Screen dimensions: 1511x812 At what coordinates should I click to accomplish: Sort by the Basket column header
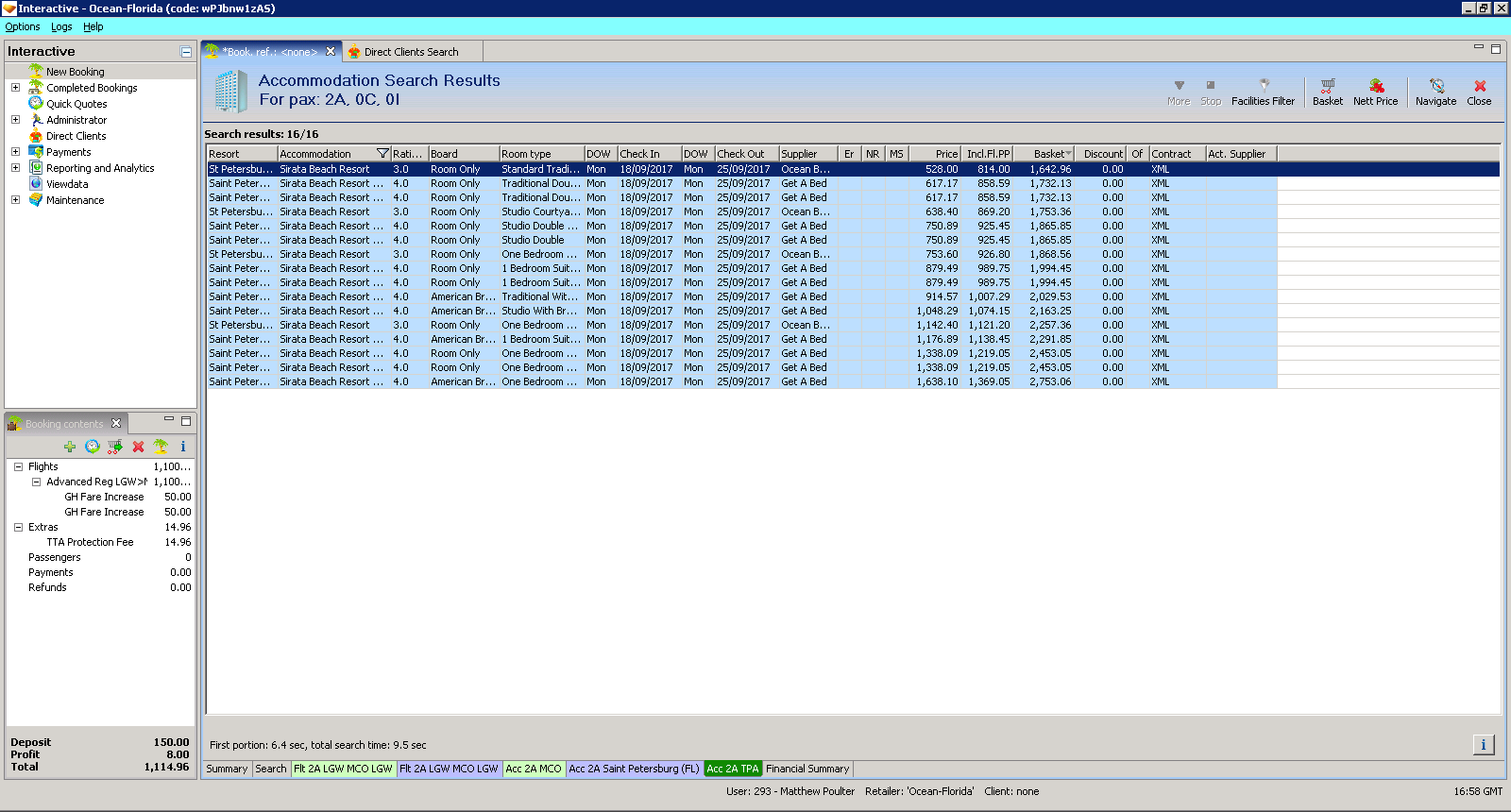click(1048, 154)
